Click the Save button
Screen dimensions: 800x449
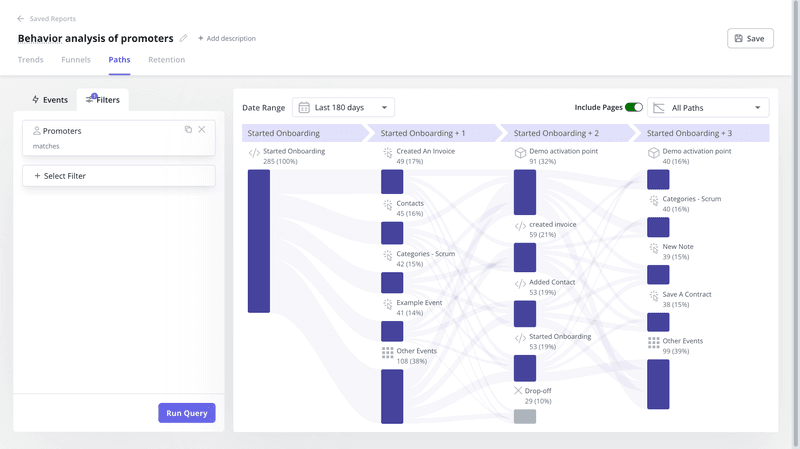(749, 39)
